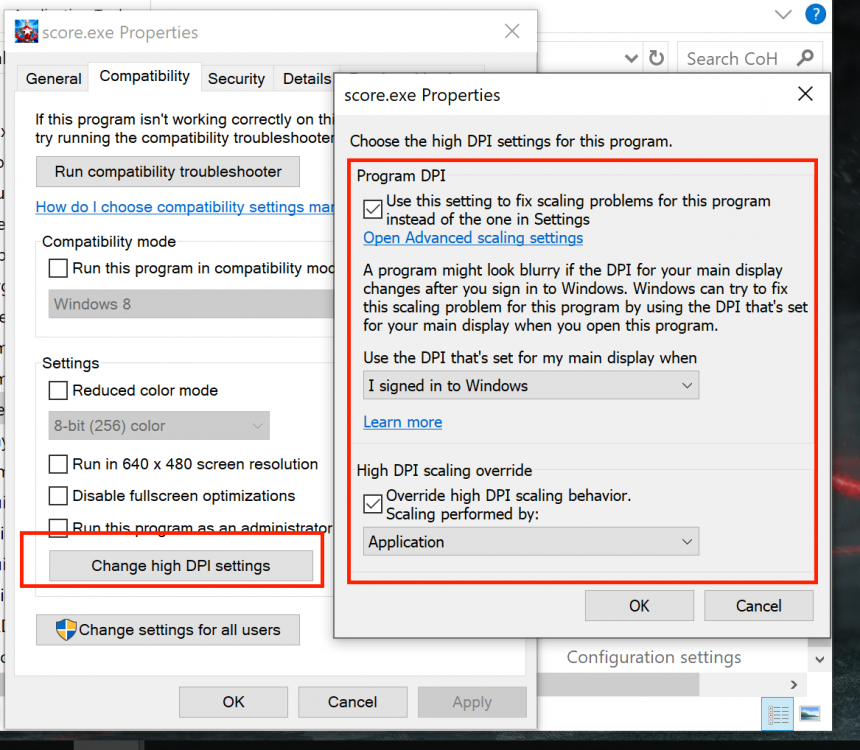
Task: Close the high DPI settings dialog
Action: pyautogui.click(x=805, y=95)
